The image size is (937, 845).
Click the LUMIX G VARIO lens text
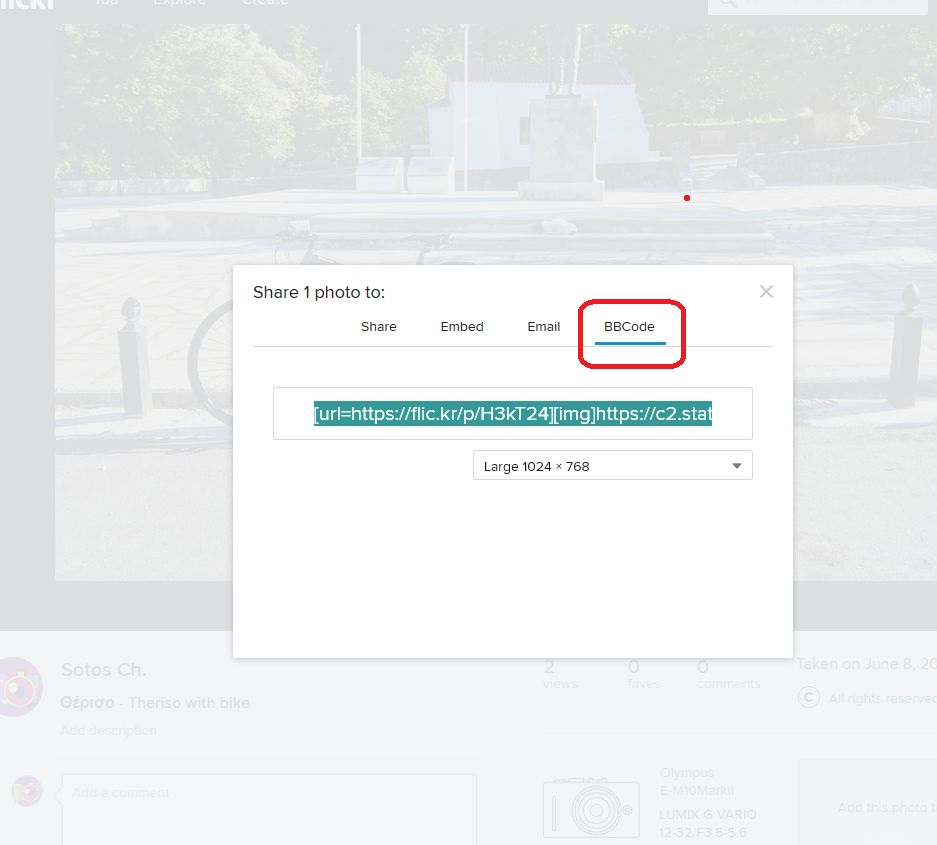pos(708,823)
